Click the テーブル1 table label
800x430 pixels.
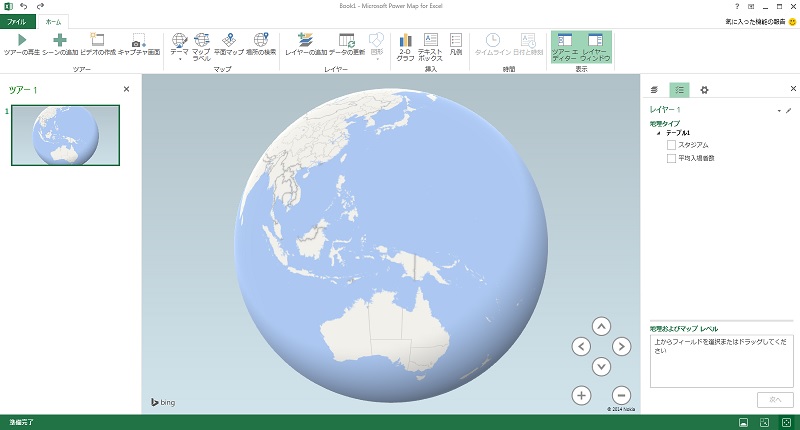click(678, 133)
